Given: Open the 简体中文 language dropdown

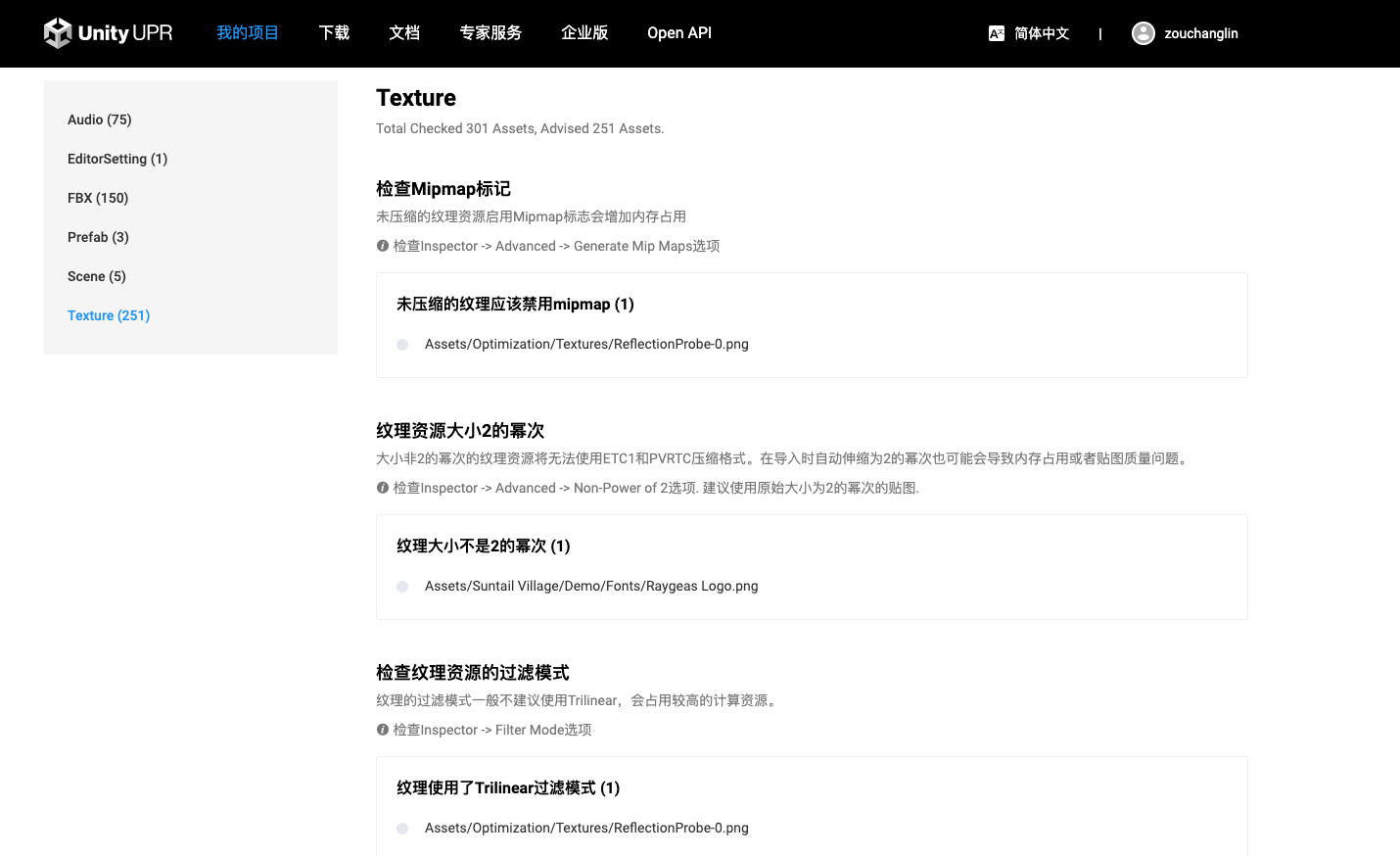Looking at the screenshot, I should tap(1041, 33).
